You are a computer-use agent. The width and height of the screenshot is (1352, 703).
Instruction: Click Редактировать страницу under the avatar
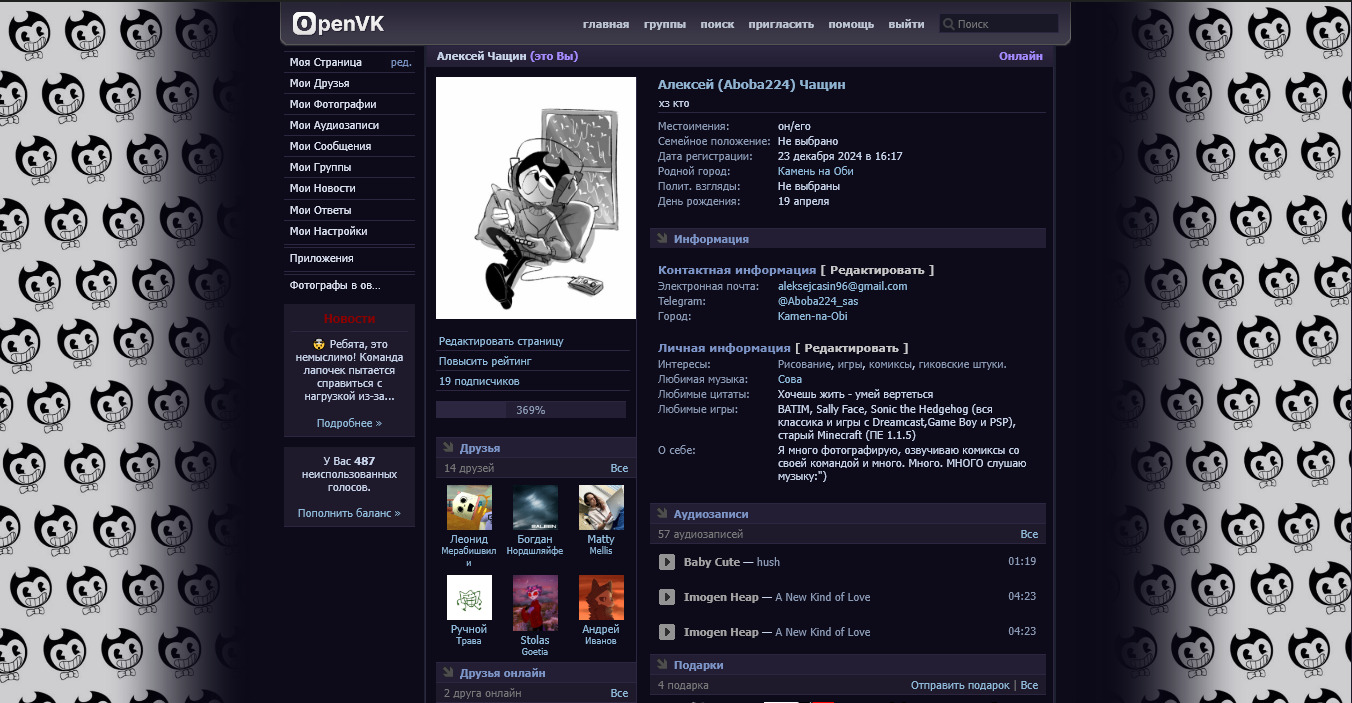tap(501, 341)
